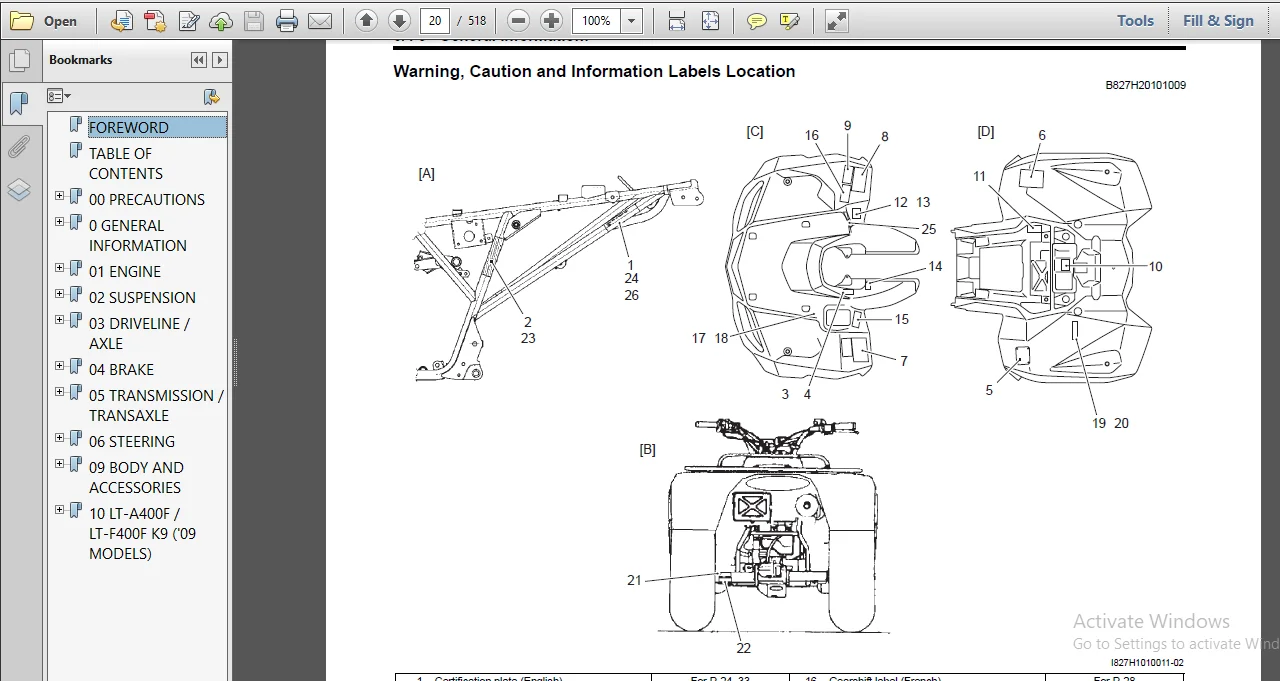Viewport: 1280px width, 681px height.
Task: Click the expand bookmarks pane arrow button
Action: pos(220,60)
